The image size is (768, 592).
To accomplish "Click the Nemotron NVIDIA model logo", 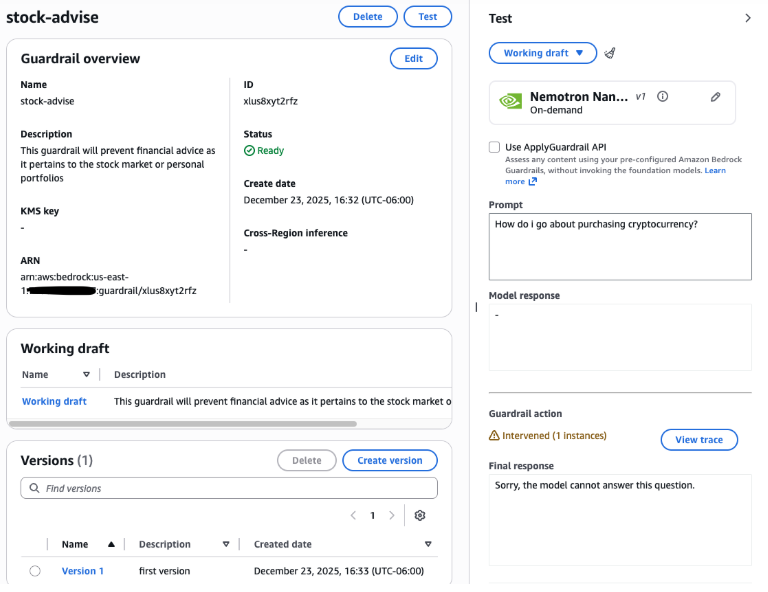I will (510, 101).
